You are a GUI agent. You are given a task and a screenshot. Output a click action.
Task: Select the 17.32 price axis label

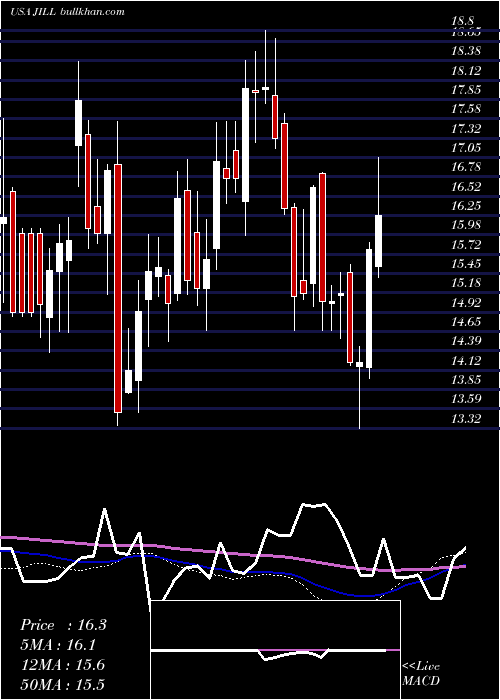coord(466,129)
